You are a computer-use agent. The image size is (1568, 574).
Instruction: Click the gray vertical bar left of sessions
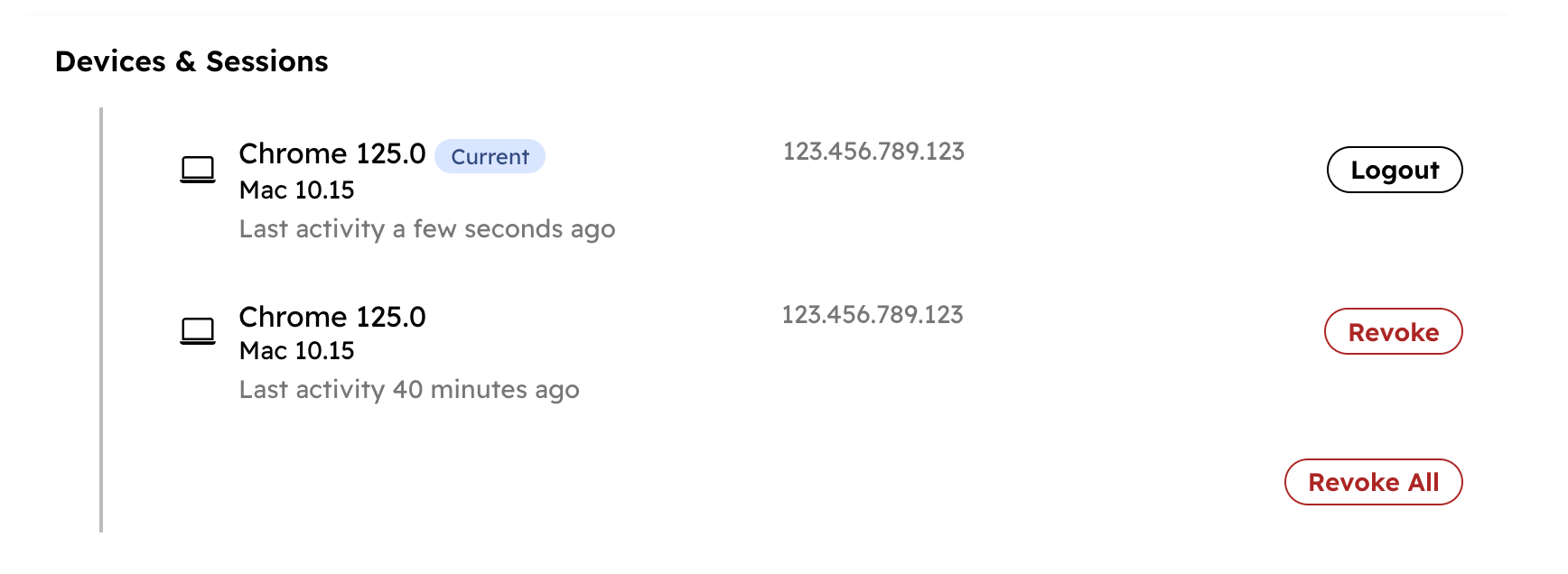point(101,320)
